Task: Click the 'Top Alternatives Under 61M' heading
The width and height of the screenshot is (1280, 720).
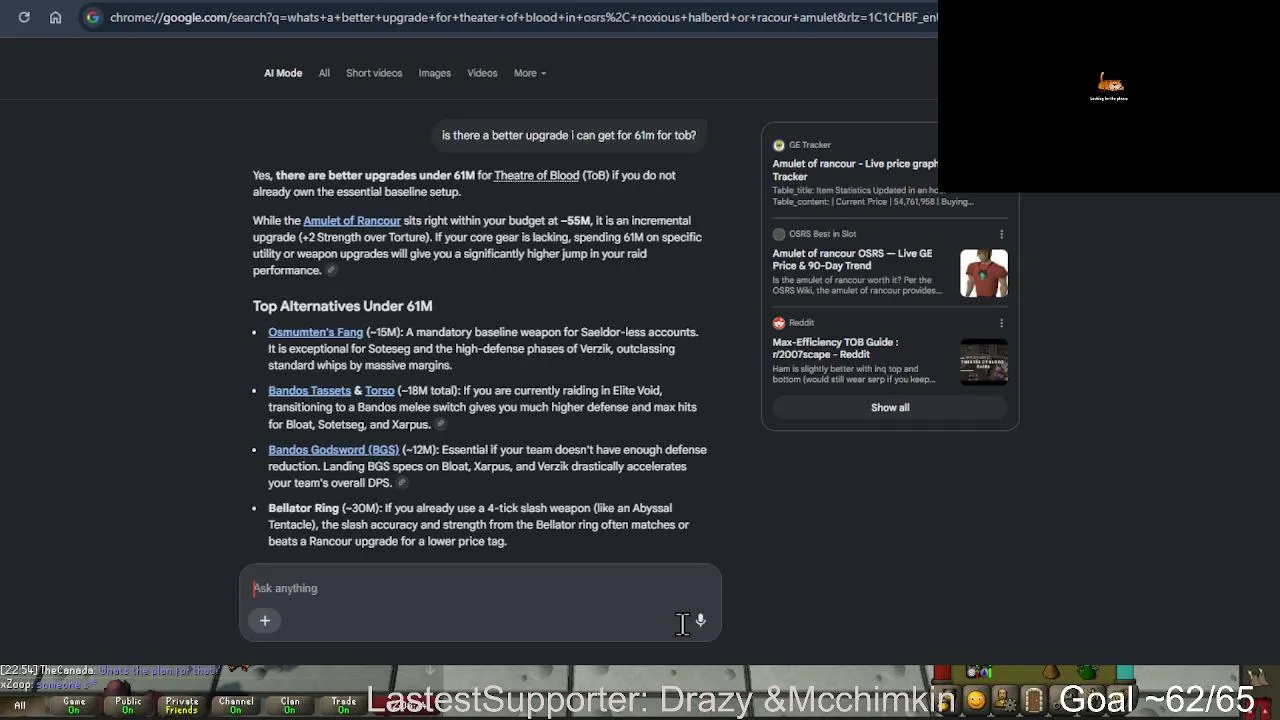Action: pos(342,306)
